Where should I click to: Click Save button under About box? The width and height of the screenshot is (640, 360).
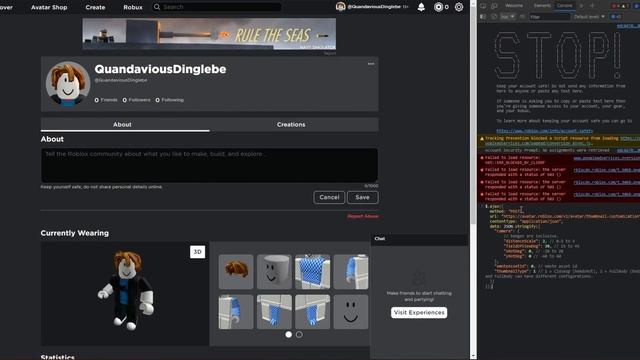click(x=362, y=197)
